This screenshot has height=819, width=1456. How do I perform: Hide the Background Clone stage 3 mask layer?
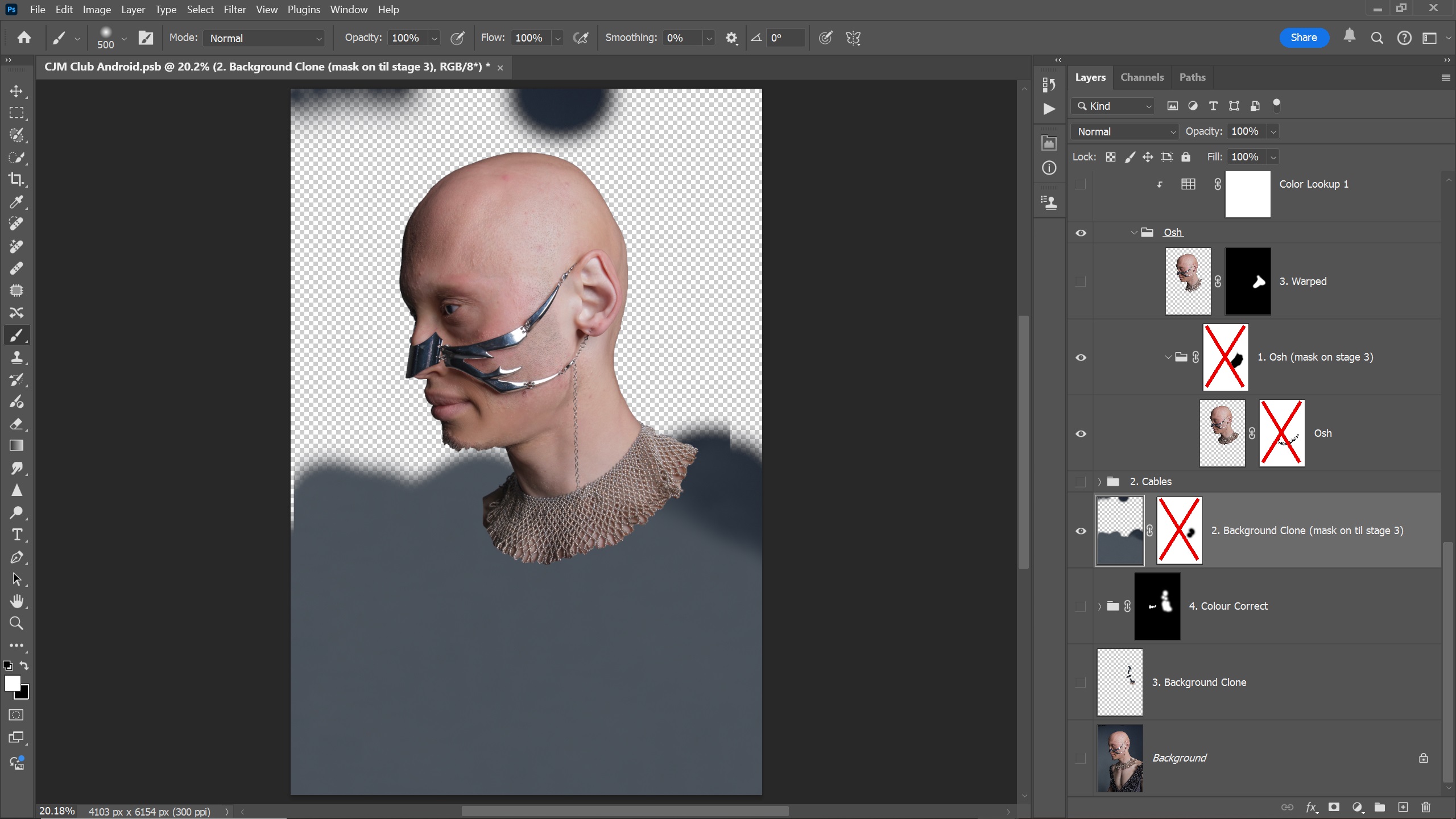tap(1081, 531)
